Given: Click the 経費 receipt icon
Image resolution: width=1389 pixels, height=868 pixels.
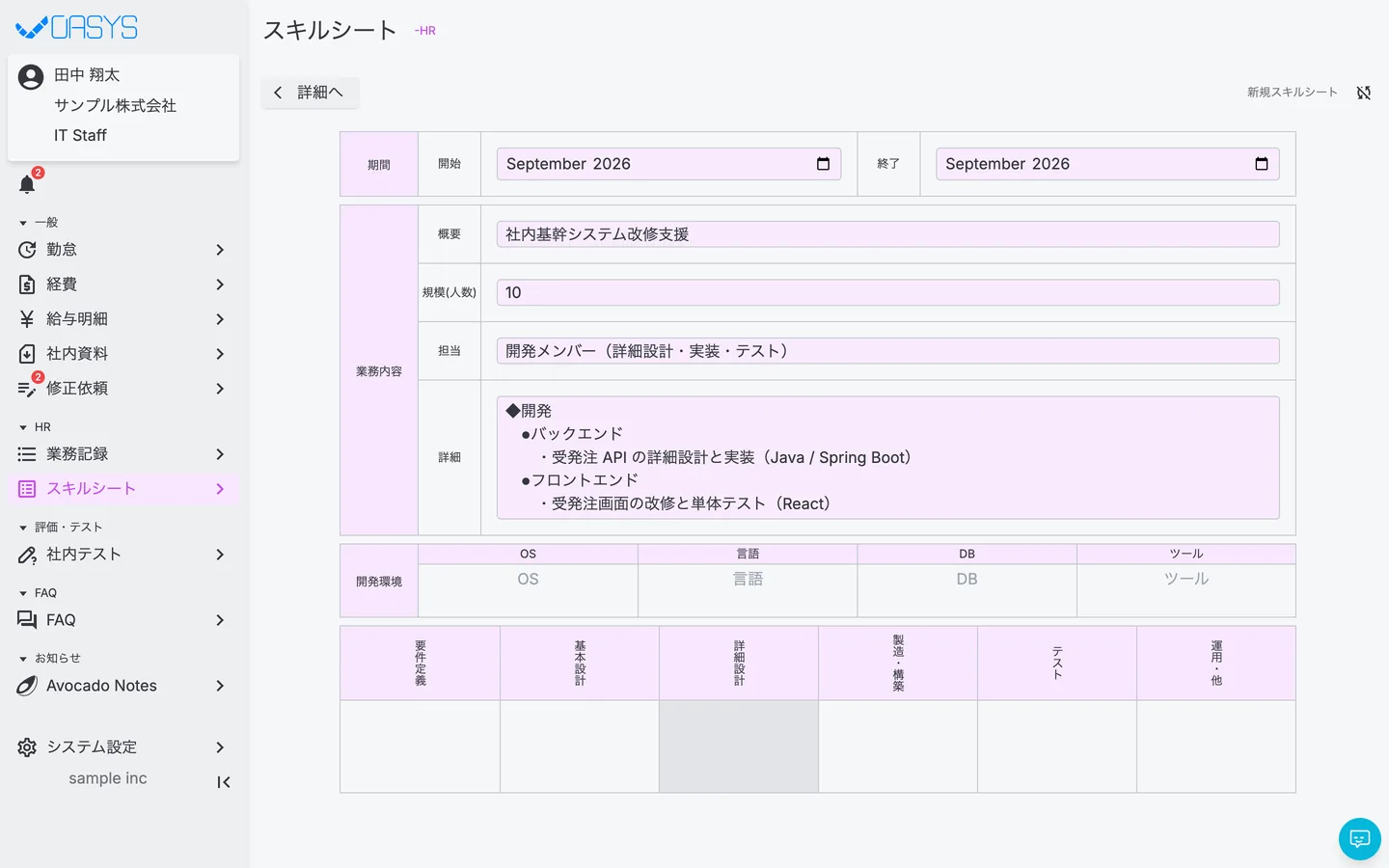Looking at the screenshot, I should 27,285.
